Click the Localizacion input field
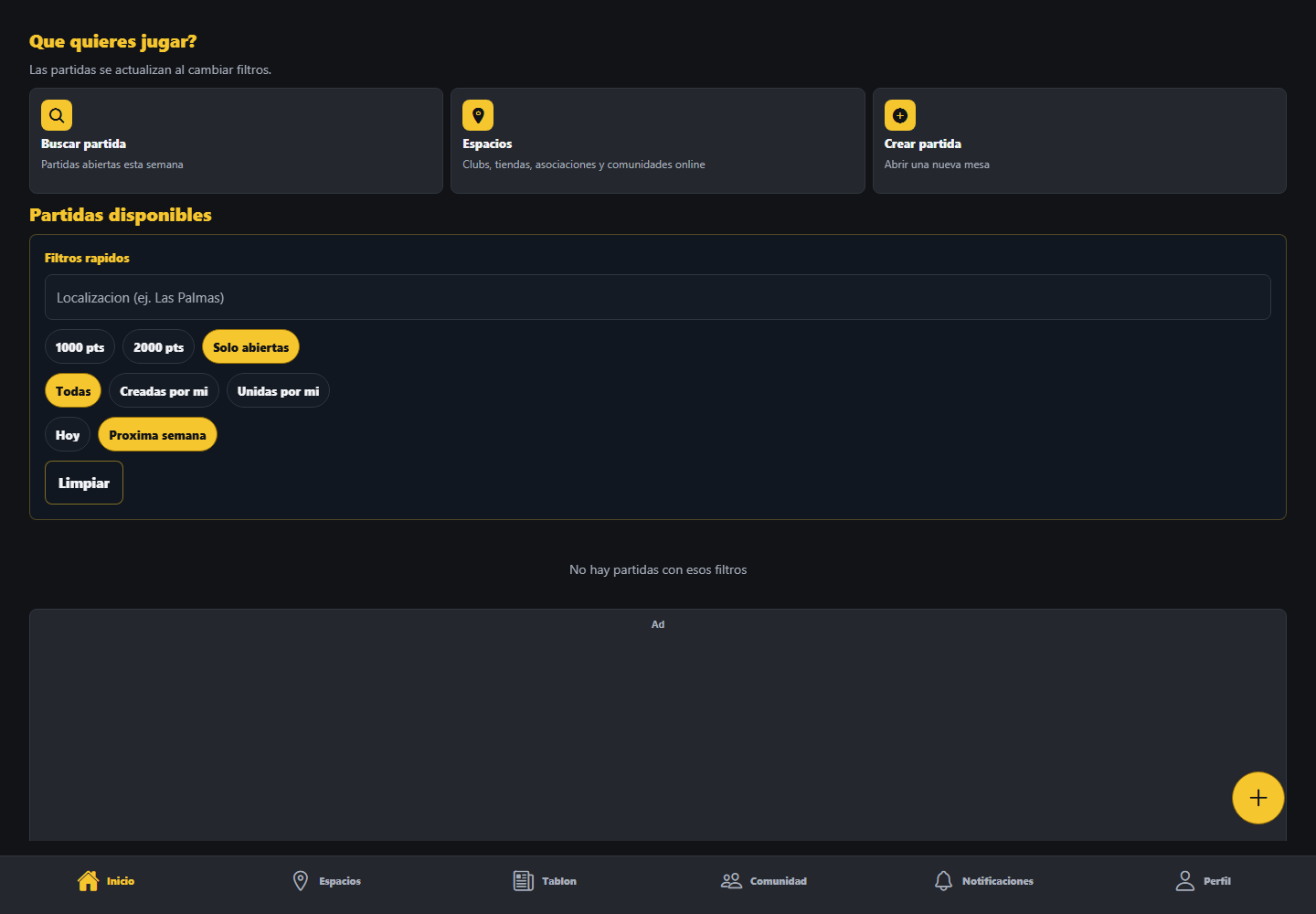 658,297
